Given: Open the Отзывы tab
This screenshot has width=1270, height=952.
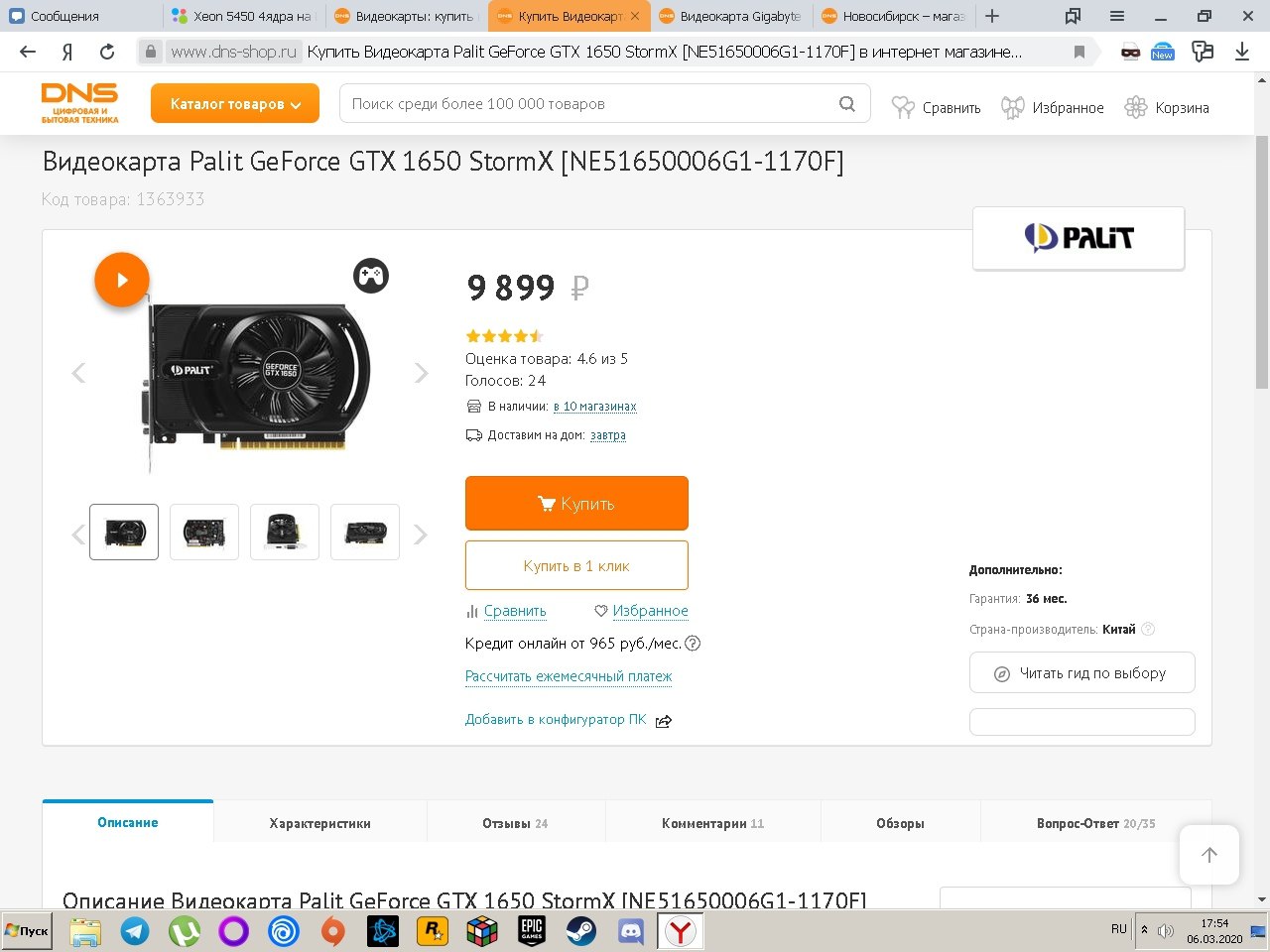Looking at the screenshot, I should click(515, 823).
